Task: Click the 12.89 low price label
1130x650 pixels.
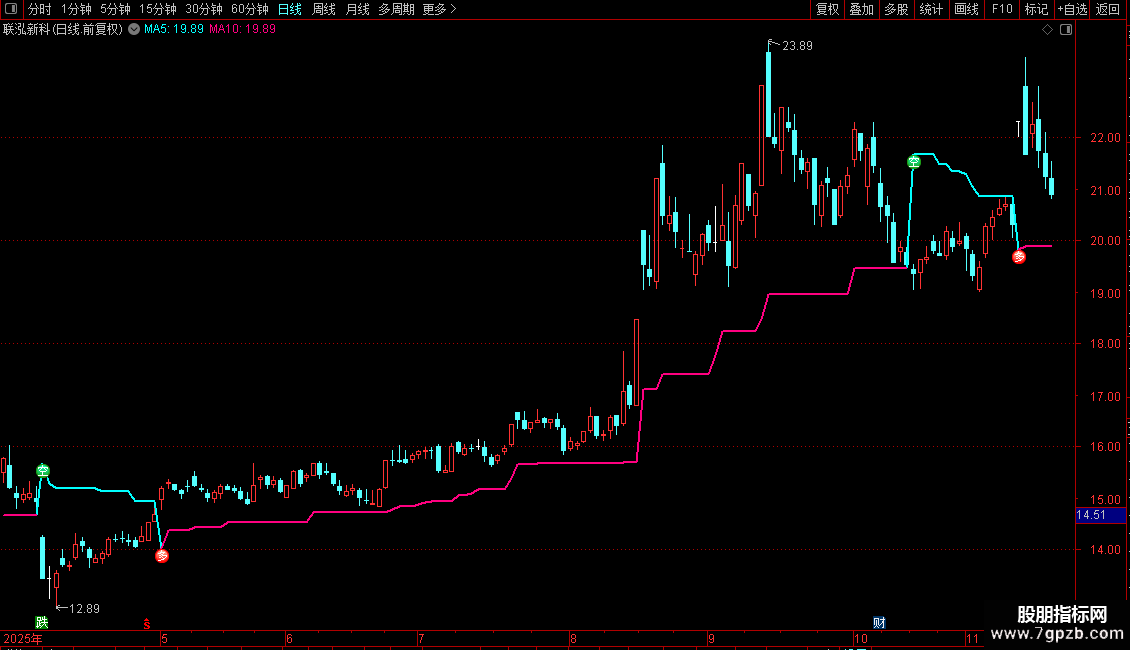Action: [x=84, y=609]
